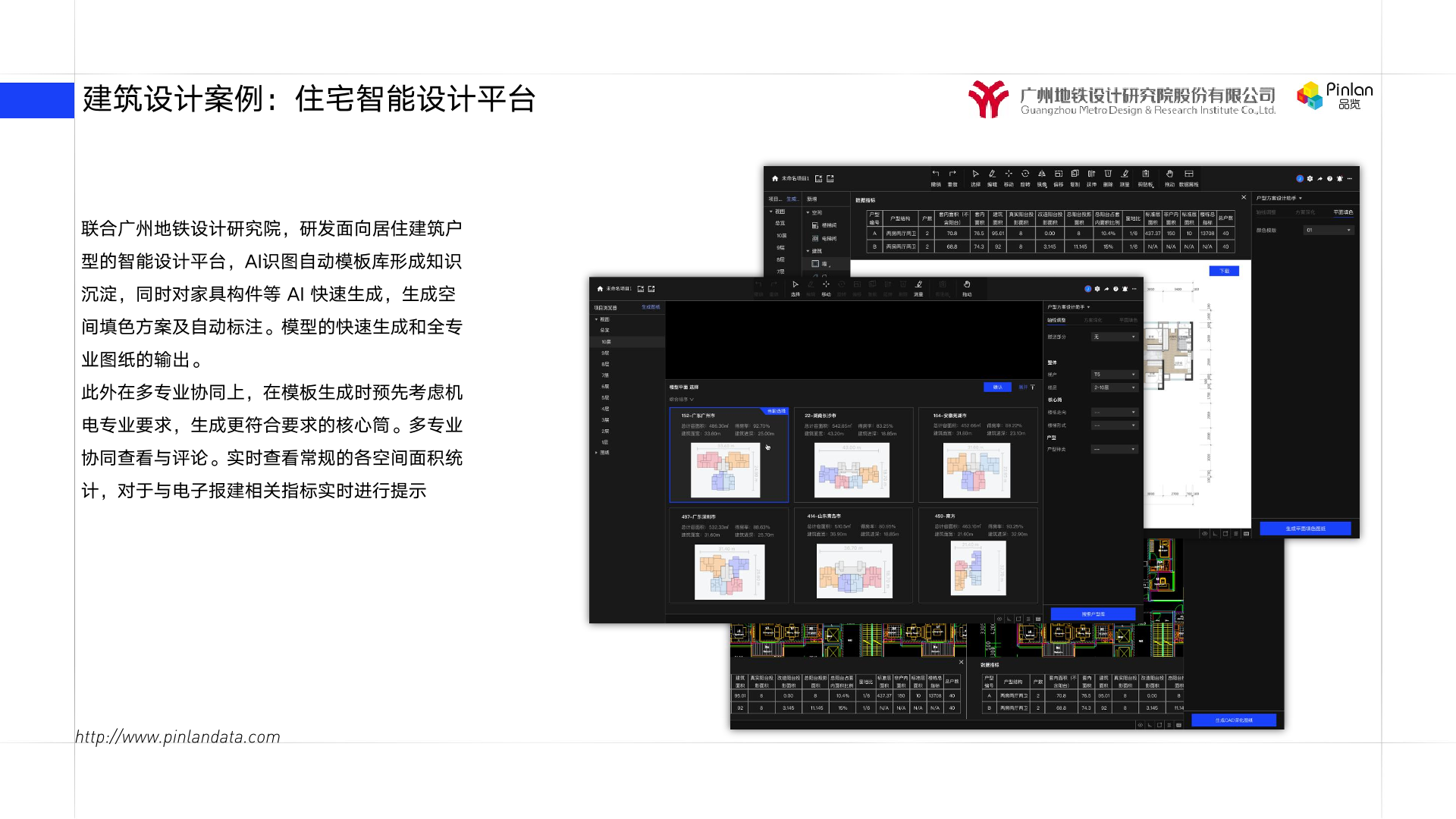Click the blue 确认 confirm button

(x=997, y=388)
